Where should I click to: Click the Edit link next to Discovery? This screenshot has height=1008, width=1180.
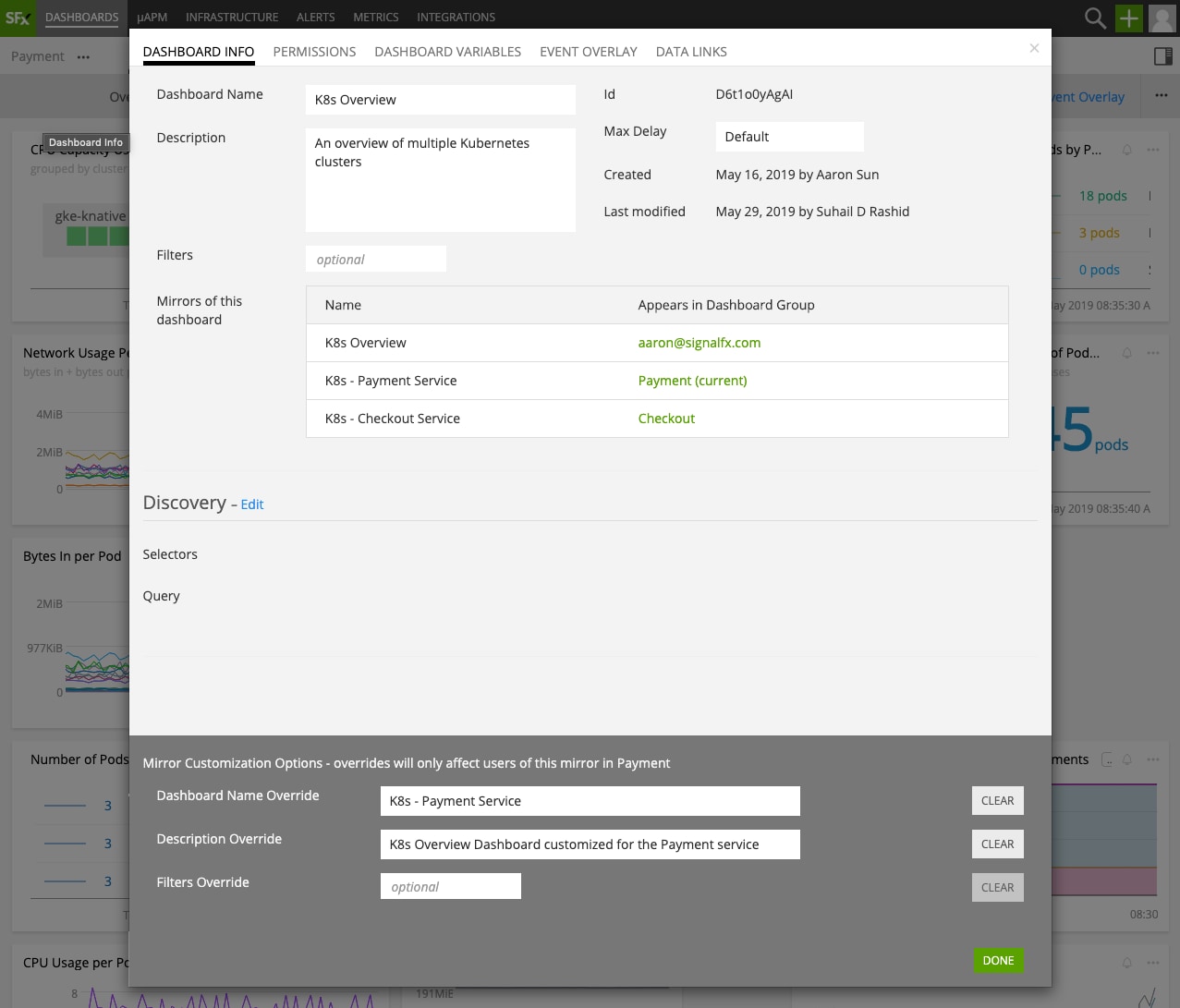coord(252,504)
